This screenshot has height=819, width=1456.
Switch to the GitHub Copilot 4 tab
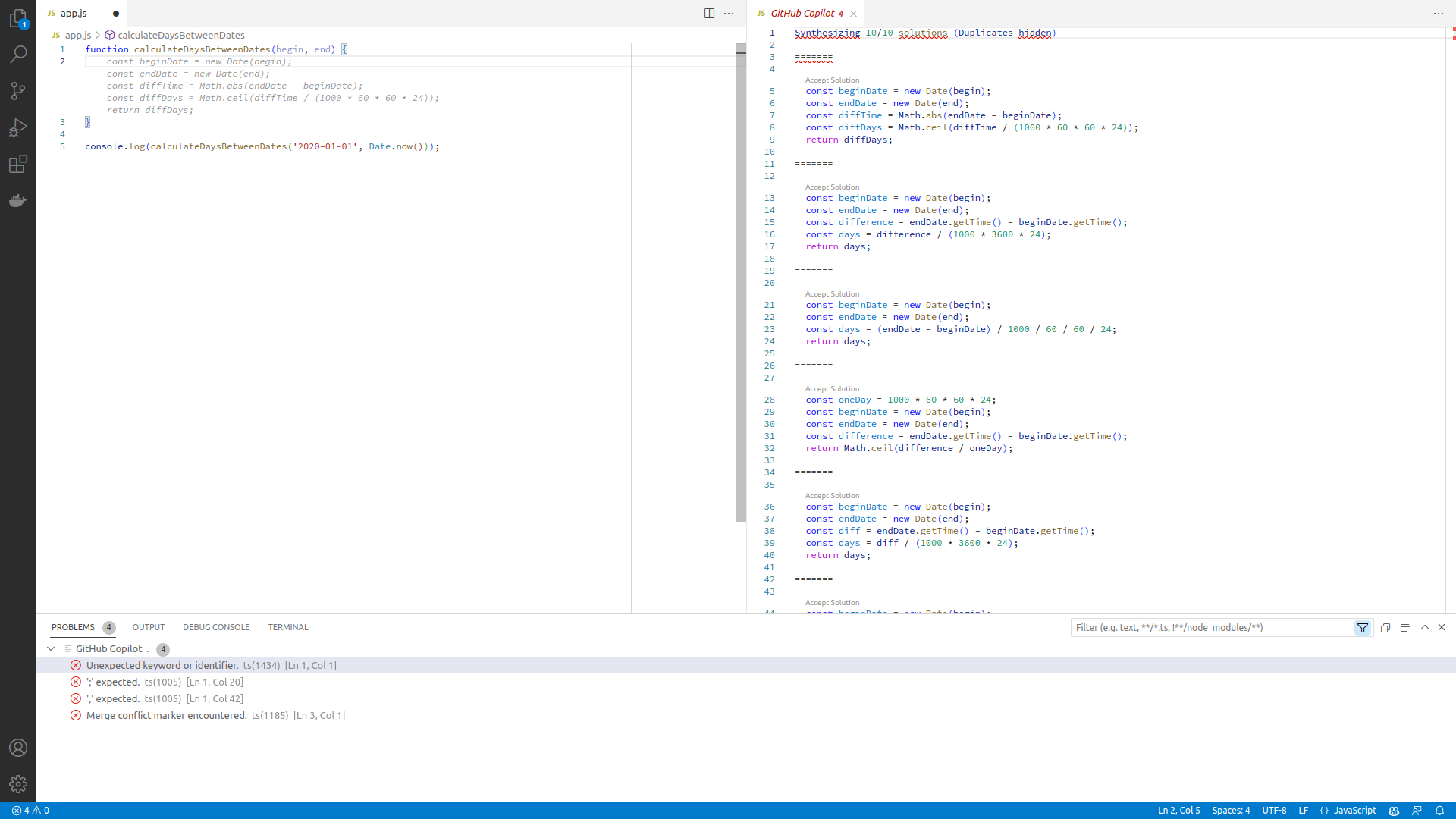pos(805,13)
